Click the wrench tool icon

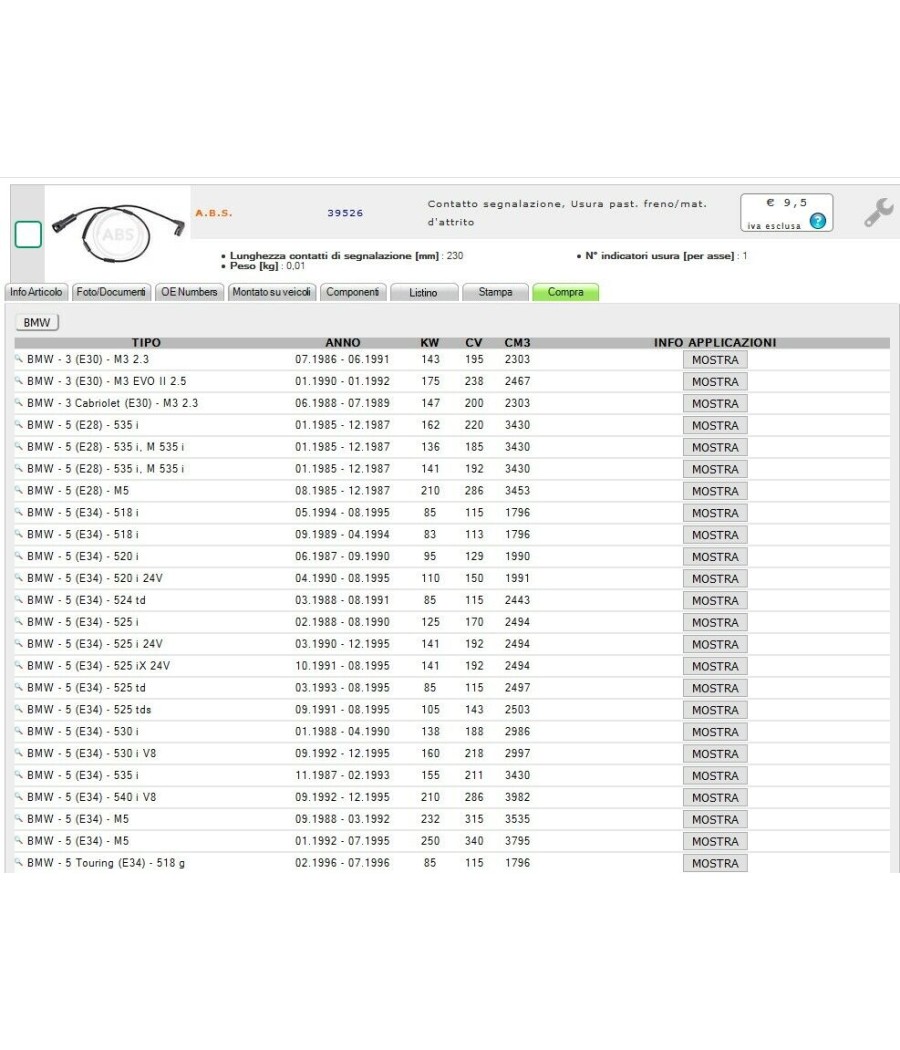[879, 212]
